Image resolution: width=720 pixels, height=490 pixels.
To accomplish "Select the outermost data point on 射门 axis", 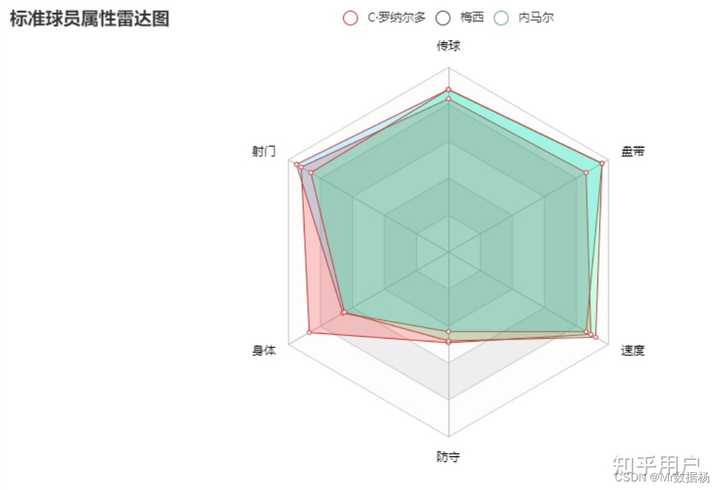I will pyautogui.click(x=297, y=164).
